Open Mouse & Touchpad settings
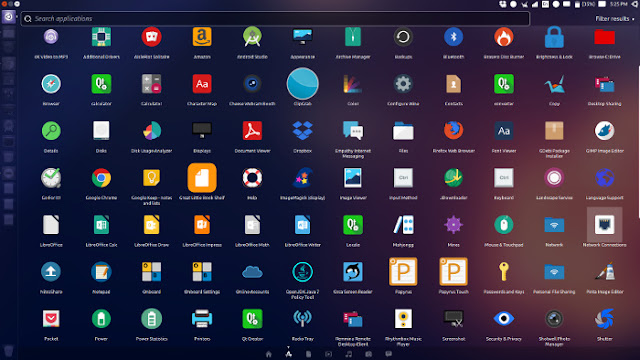640x360 pixels. [504, 225]
